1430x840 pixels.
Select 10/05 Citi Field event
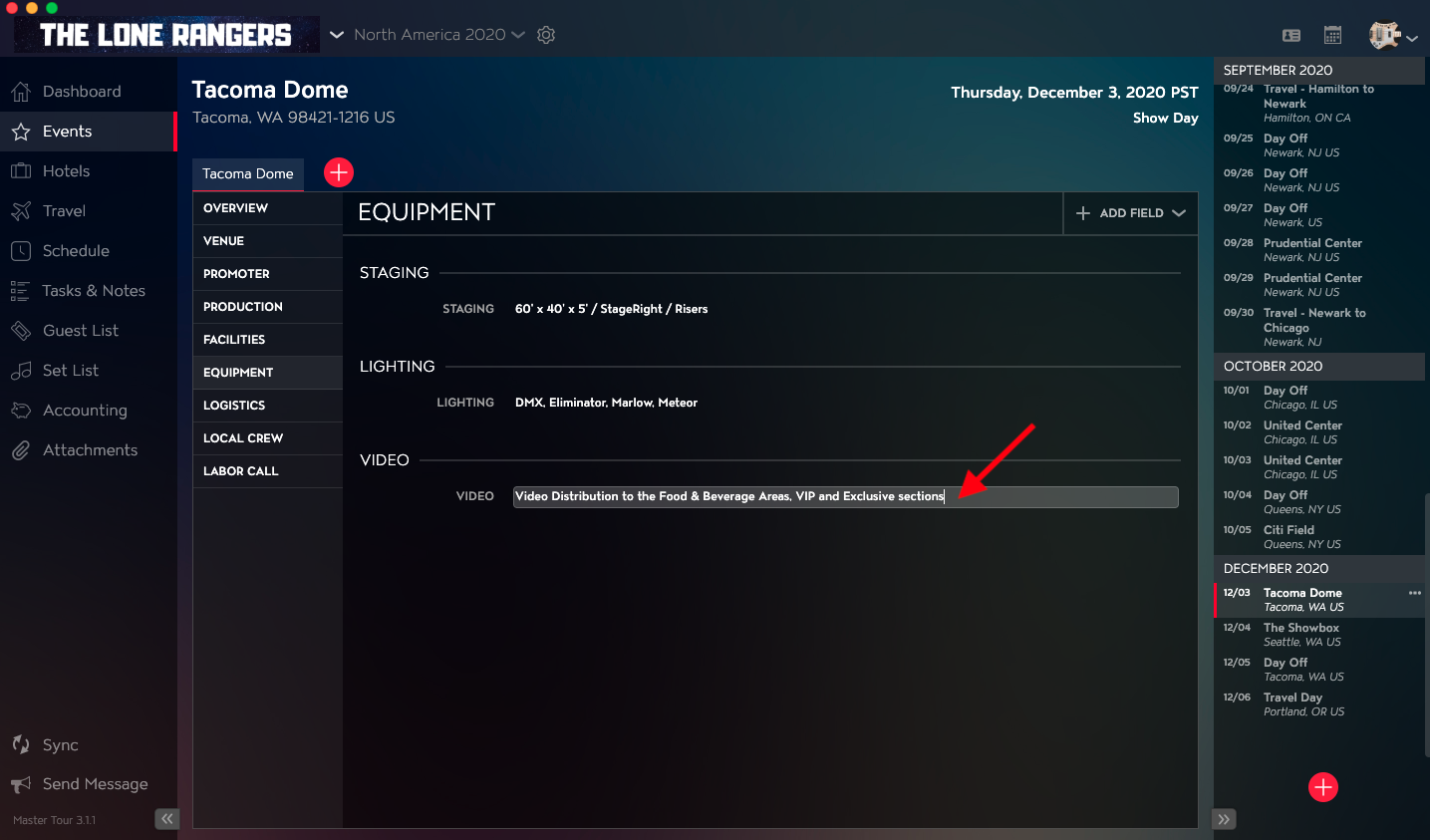pyautogui.click(x=1319, y=537)
